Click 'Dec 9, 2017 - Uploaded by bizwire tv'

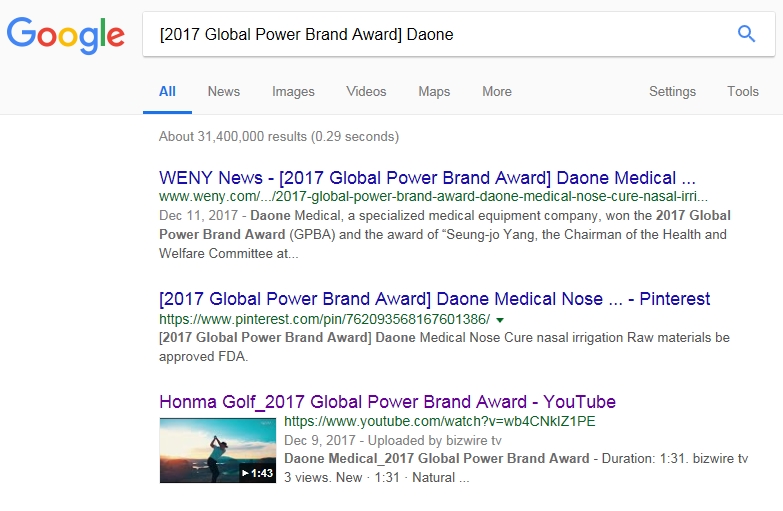pos(393,440)
